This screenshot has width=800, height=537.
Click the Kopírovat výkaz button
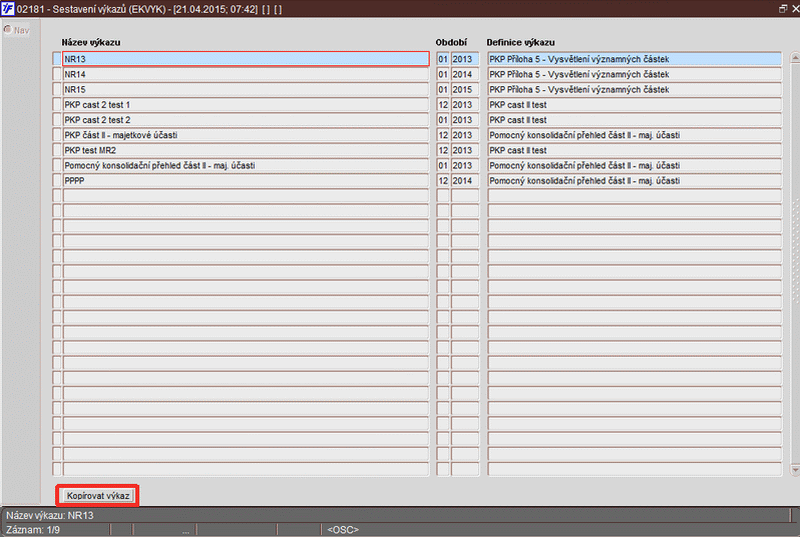click(98, 495)
